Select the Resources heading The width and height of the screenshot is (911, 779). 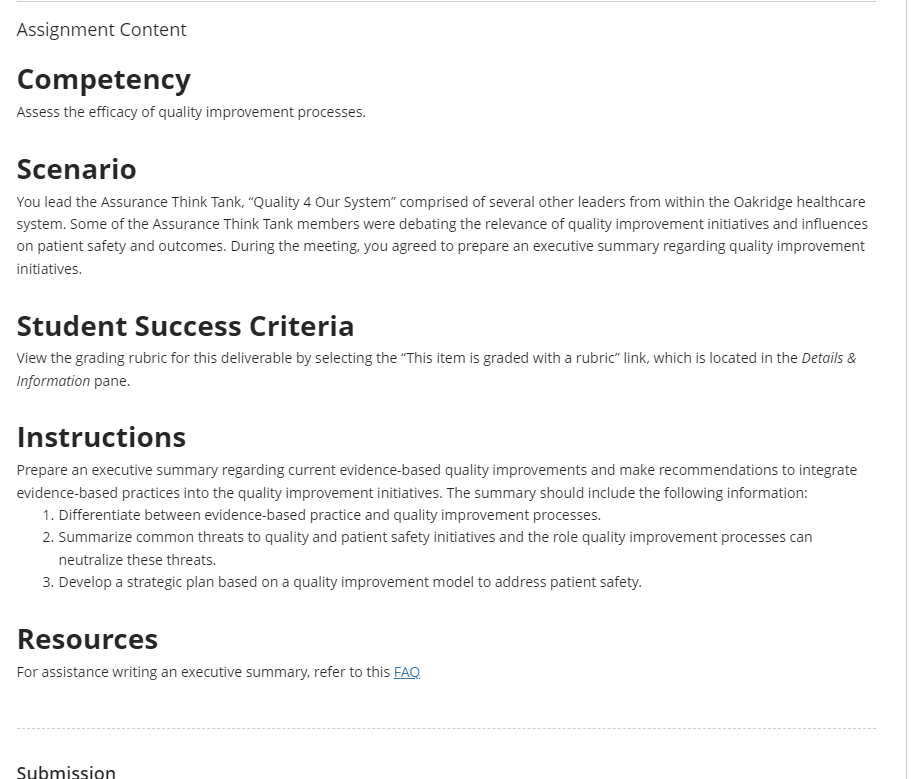[x=87, y=639]
